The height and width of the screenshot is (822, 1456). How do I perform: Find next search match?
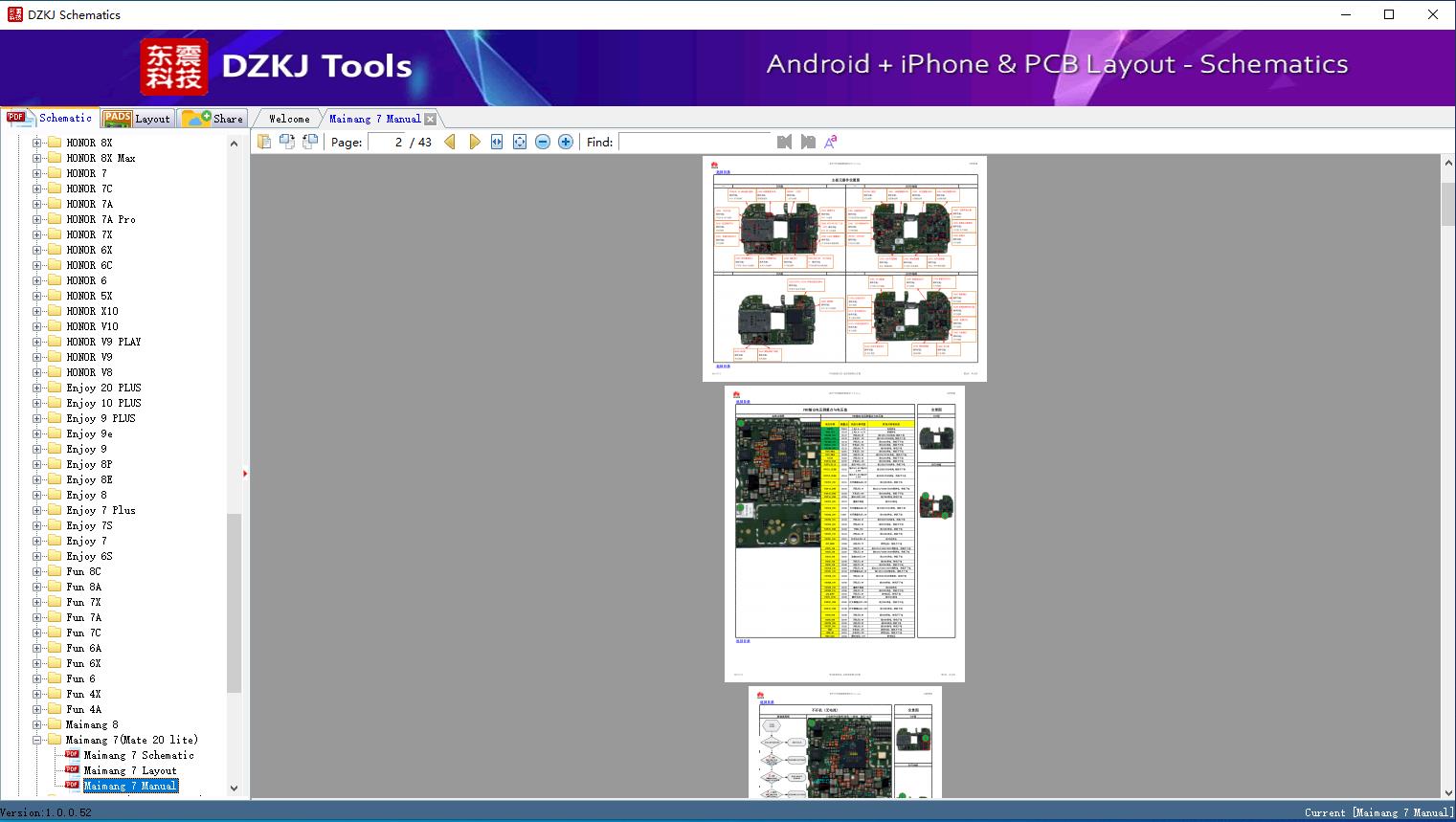[x=808, y=142]
